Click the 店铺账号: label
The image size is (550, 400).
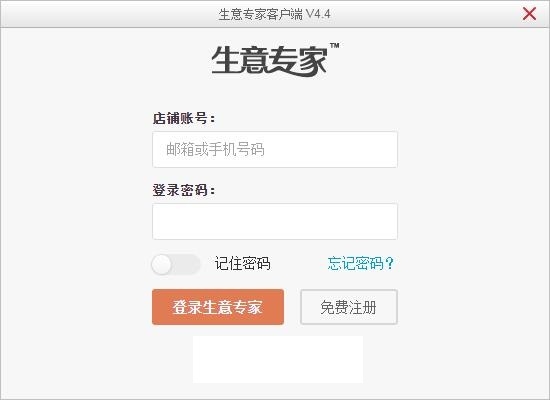184,118
